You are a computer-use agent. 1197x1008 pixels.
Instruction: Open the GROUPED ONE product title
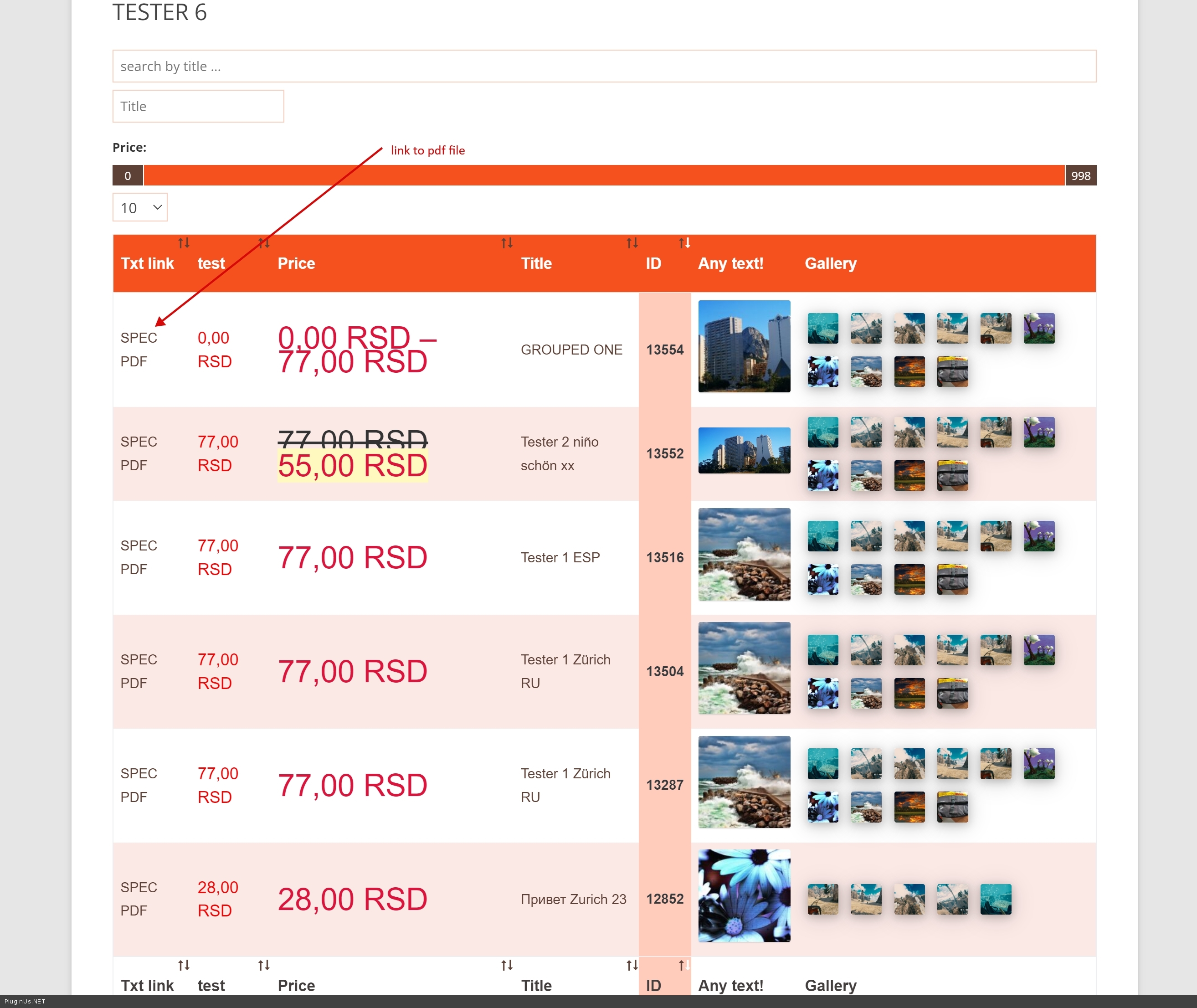[x=571, y=350]
